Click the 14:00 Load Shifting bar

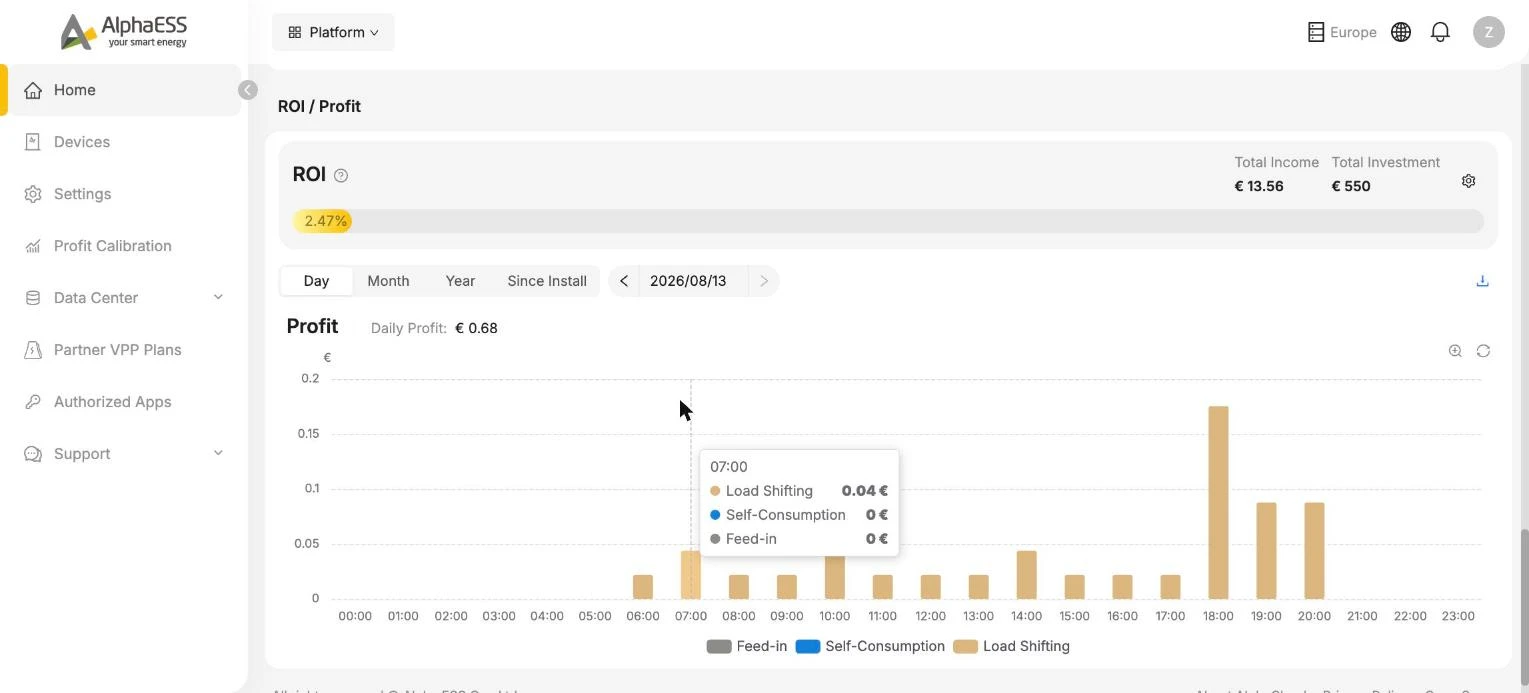click(1026, 575)
